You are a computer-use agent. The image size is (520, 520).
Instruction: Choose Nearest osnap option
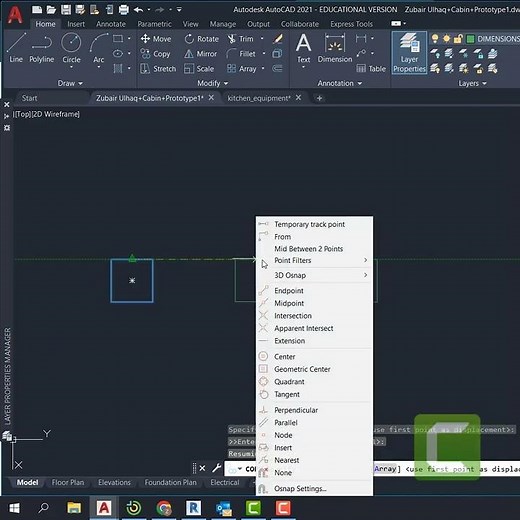(x=314, y=460)
